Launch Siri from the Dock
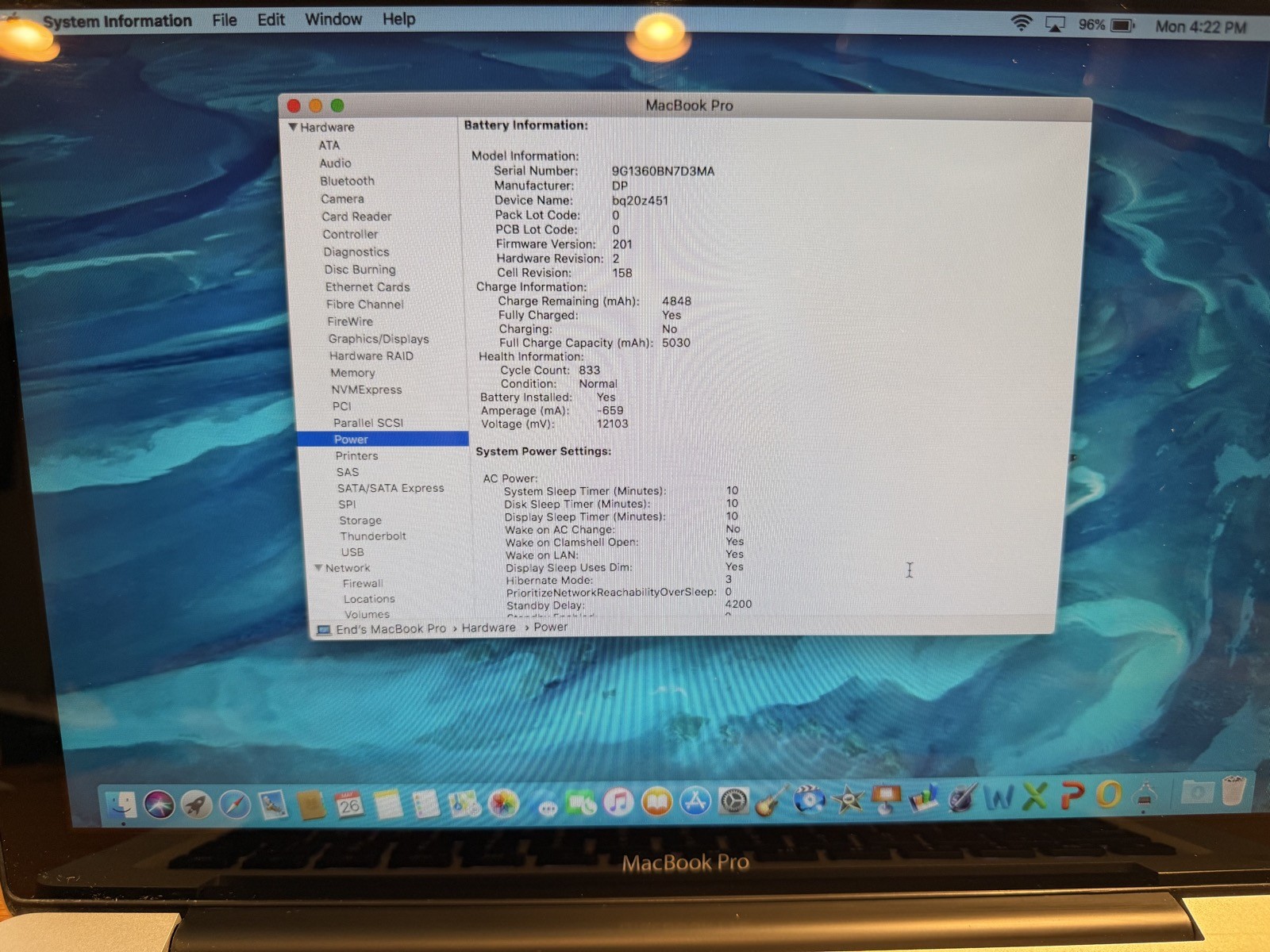This screenshot has width=1270, height=952. 159,804
